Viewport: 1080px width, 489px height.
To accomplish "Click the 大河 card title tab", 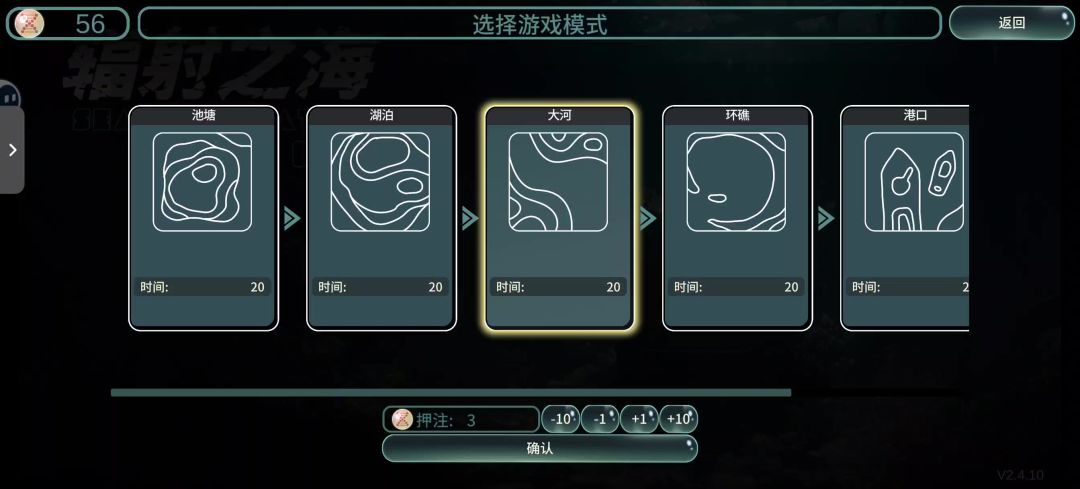I will (559, 116).
